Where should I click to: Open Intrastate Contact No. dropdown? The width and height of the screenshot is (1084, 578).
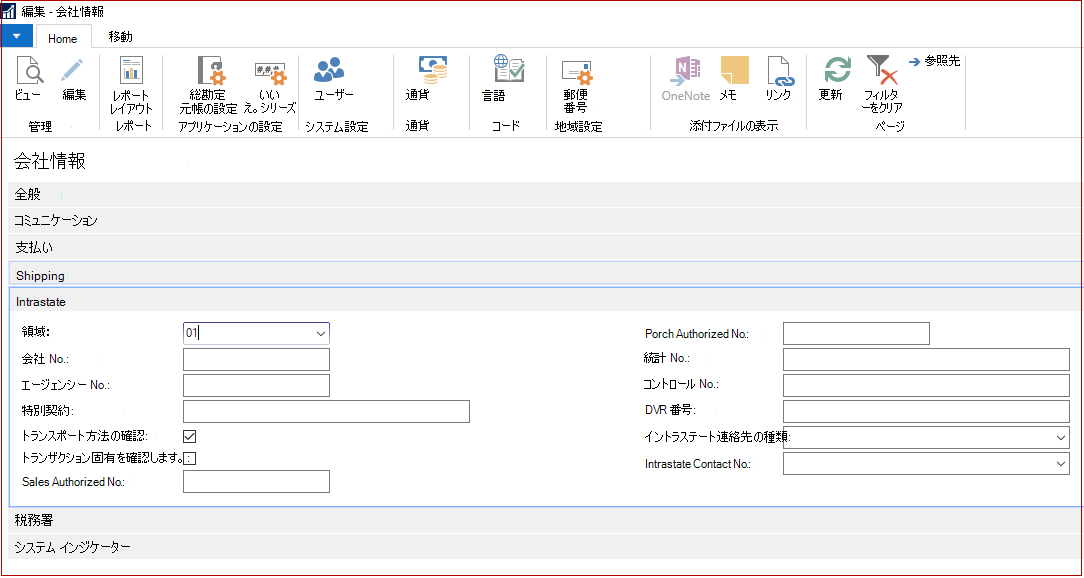pyautogui.click(x=1061, y=464)
